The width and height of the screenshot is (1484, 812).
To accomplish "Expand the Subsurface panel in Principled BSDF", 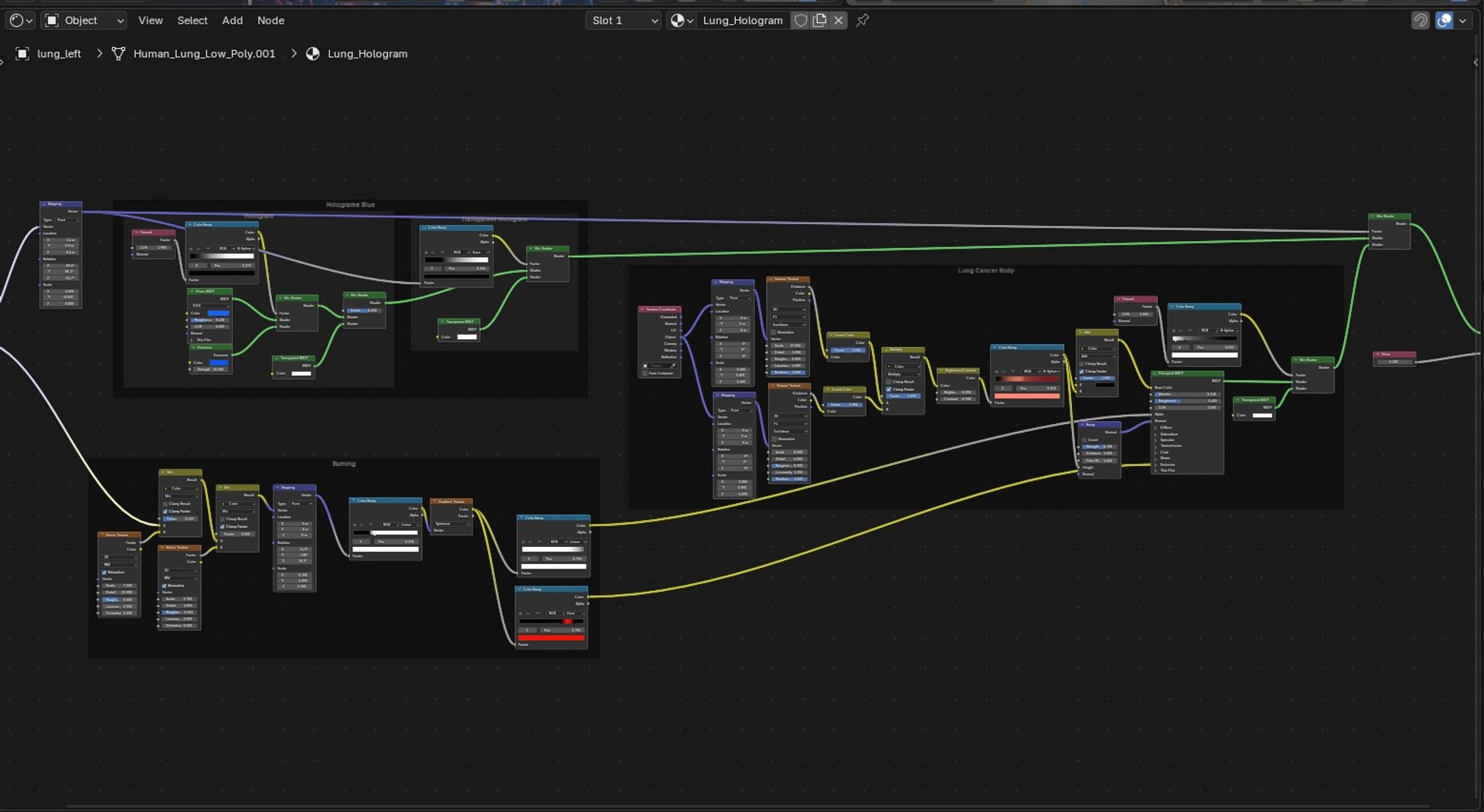I will click(1156, 433).
